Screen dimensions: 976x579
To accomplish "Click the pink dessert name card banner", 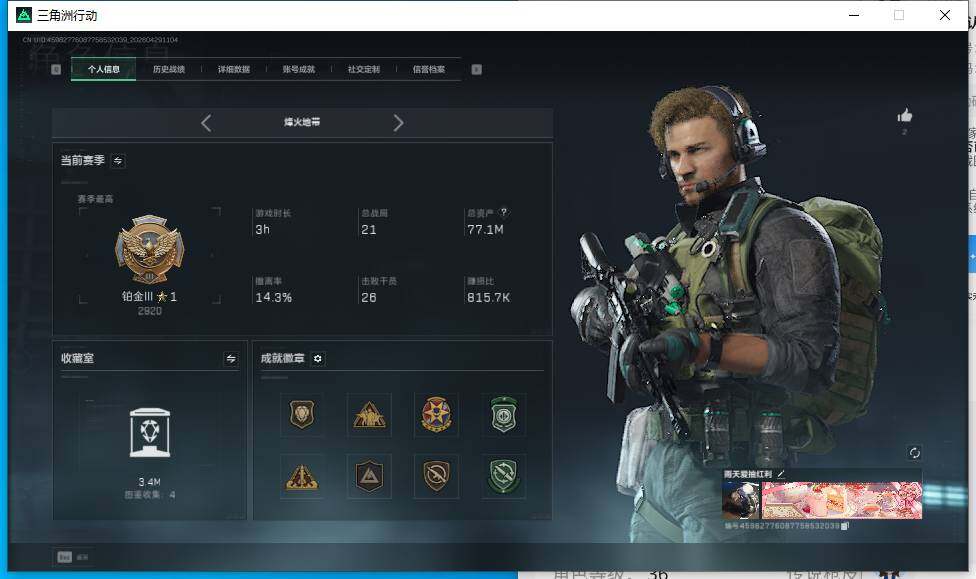I will (842, 500).
